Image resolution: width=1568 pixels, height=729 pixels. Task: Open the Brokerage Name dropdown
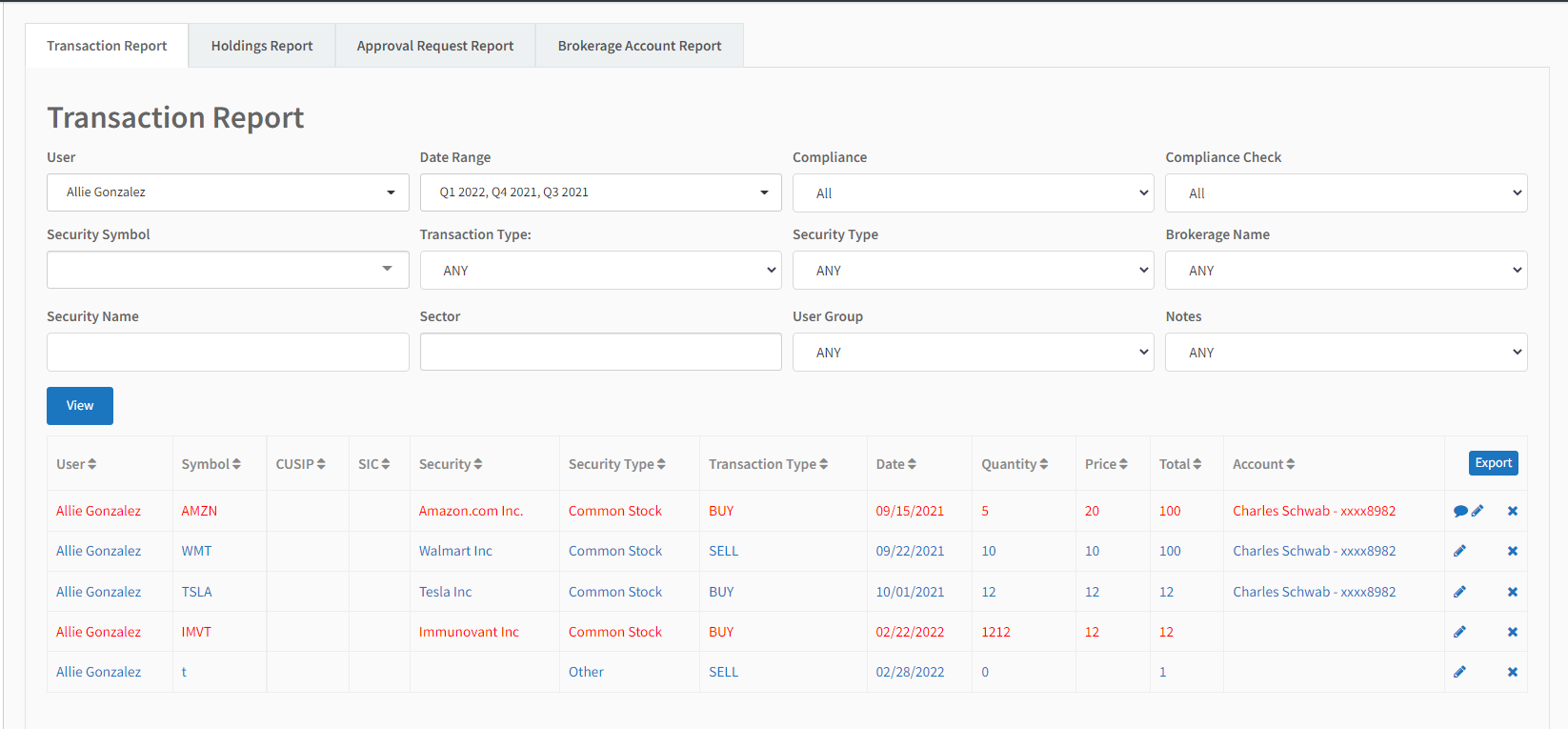pyautogui.click(x=1346, y=271)
